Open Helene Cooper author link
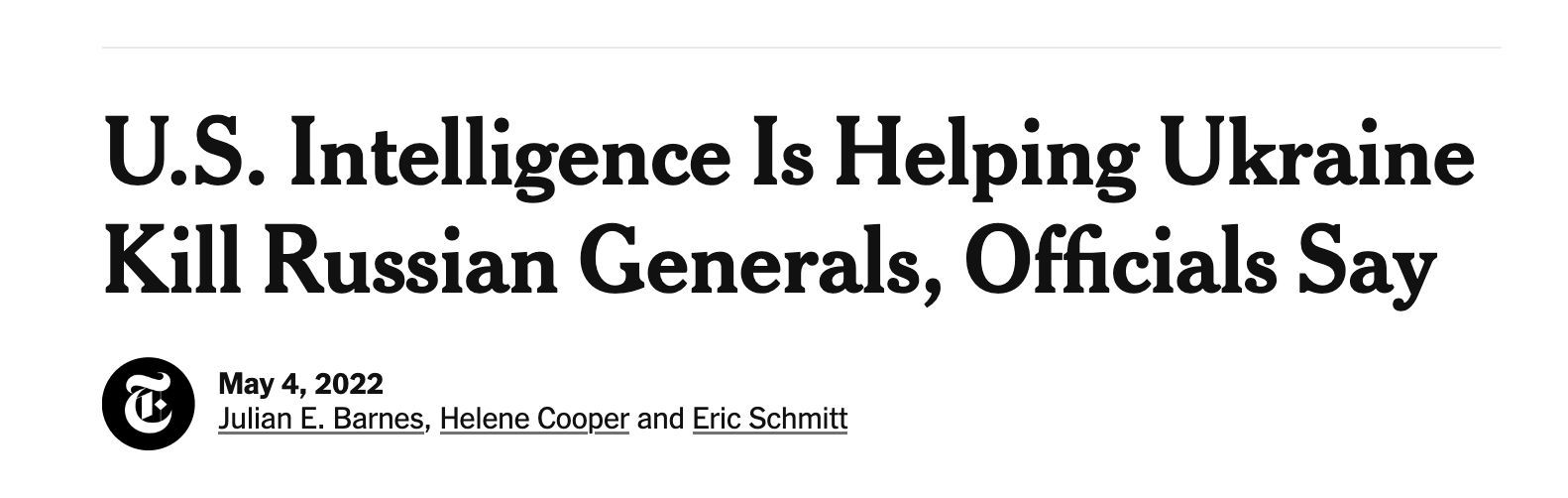 click(534, 420)
